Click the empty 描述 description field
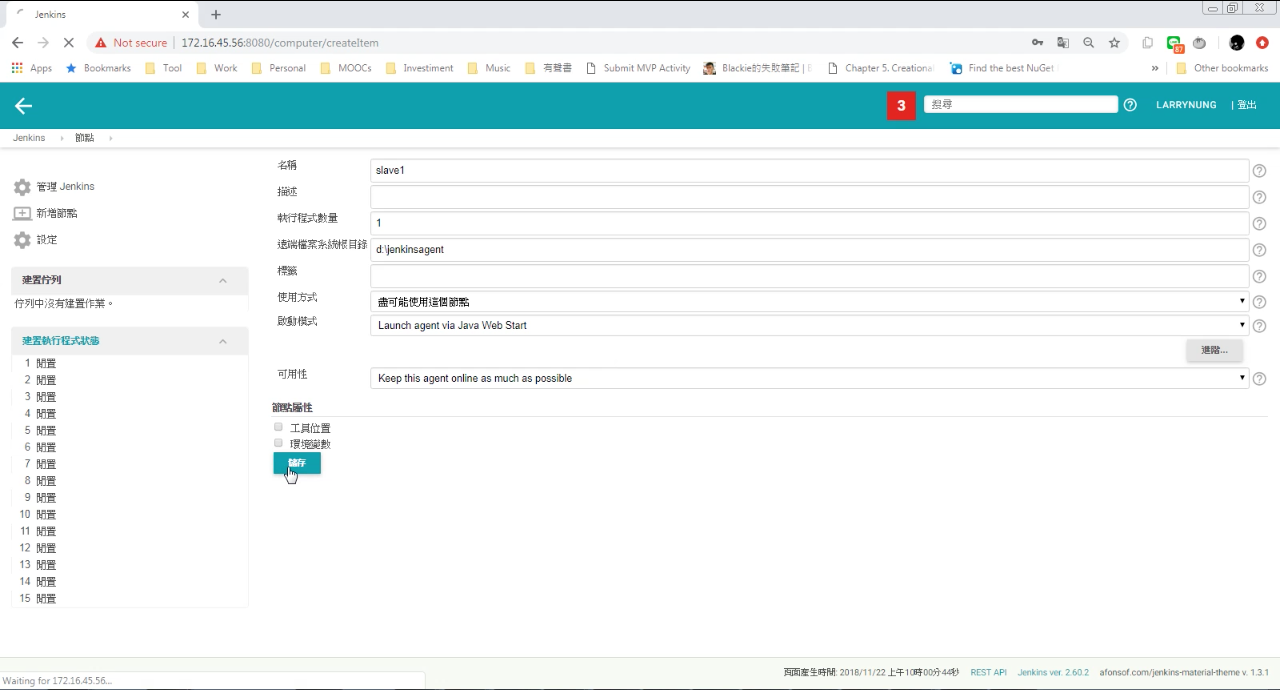Screen dimensions: 1280x690 coord(809,197)
